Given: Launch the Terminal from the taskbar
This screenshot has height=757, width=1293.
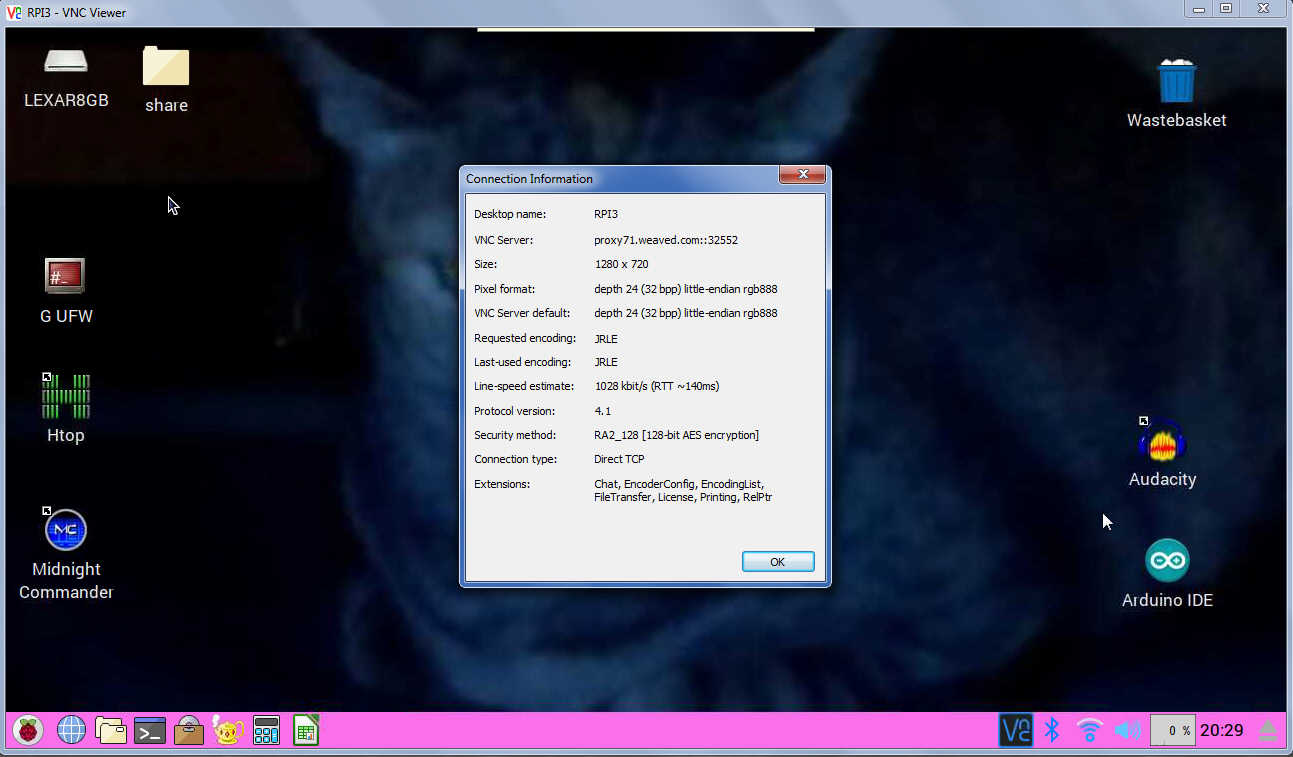Looking at the screenshot, I should [x=149, y=731].
